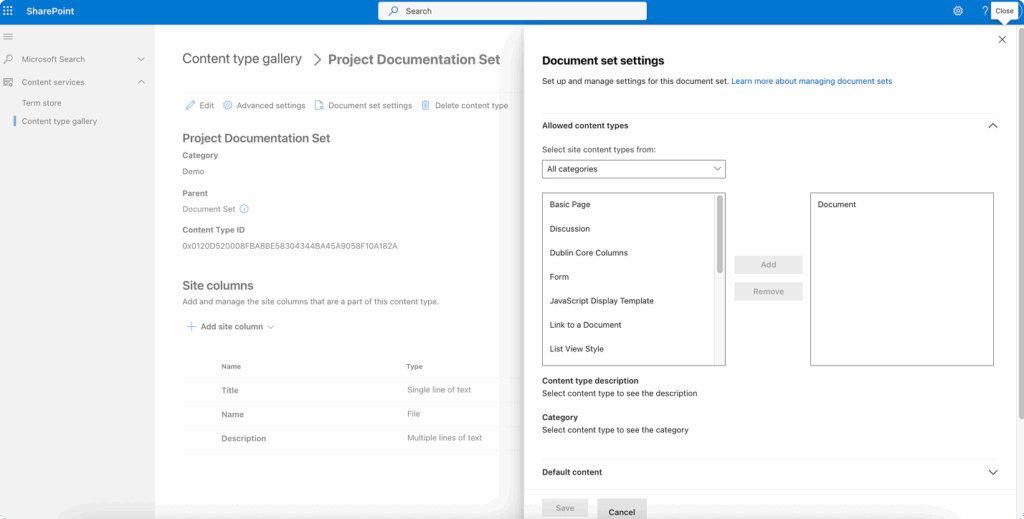Click the content types list scrollbar
The height and width of the screenshot is (519, 1024).
(720, 234)
